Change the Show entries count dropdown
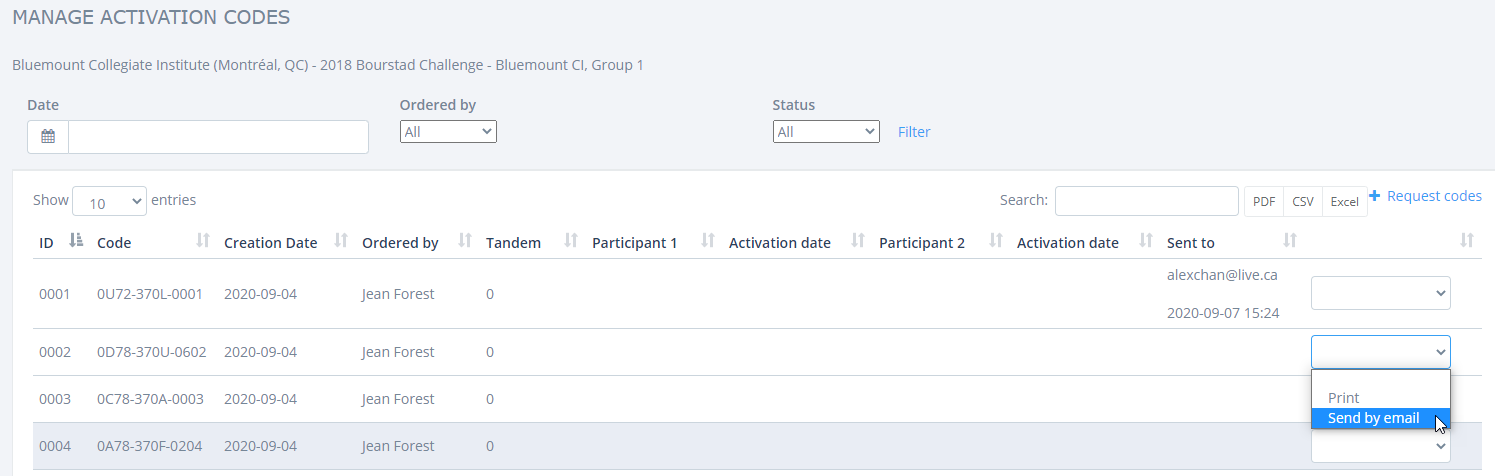 tap(109, 202)
